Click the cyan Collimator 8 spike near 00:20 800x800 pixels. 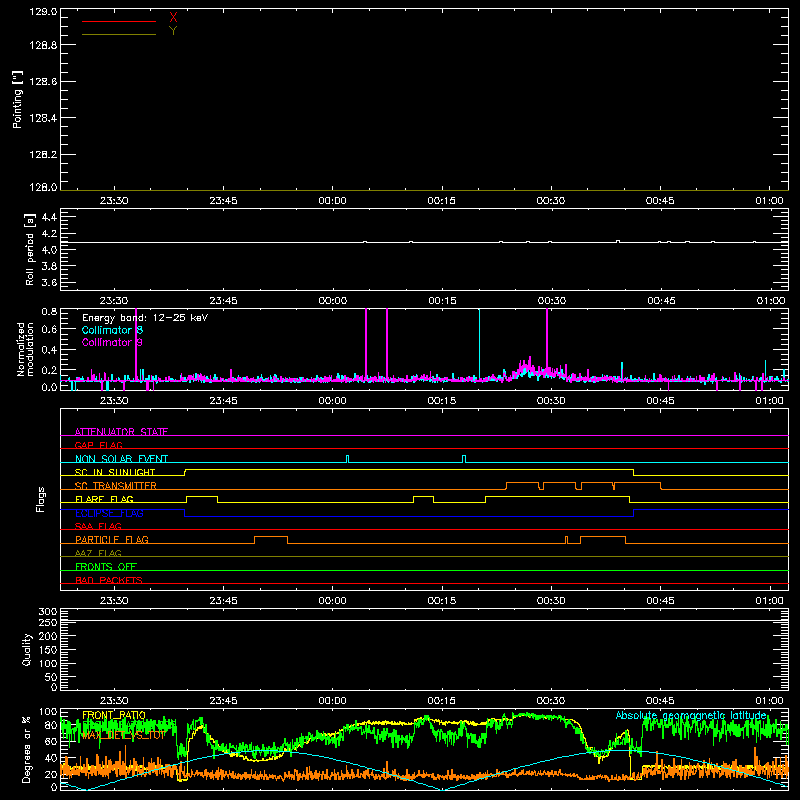pyautogui.click(x=479, y=343)
